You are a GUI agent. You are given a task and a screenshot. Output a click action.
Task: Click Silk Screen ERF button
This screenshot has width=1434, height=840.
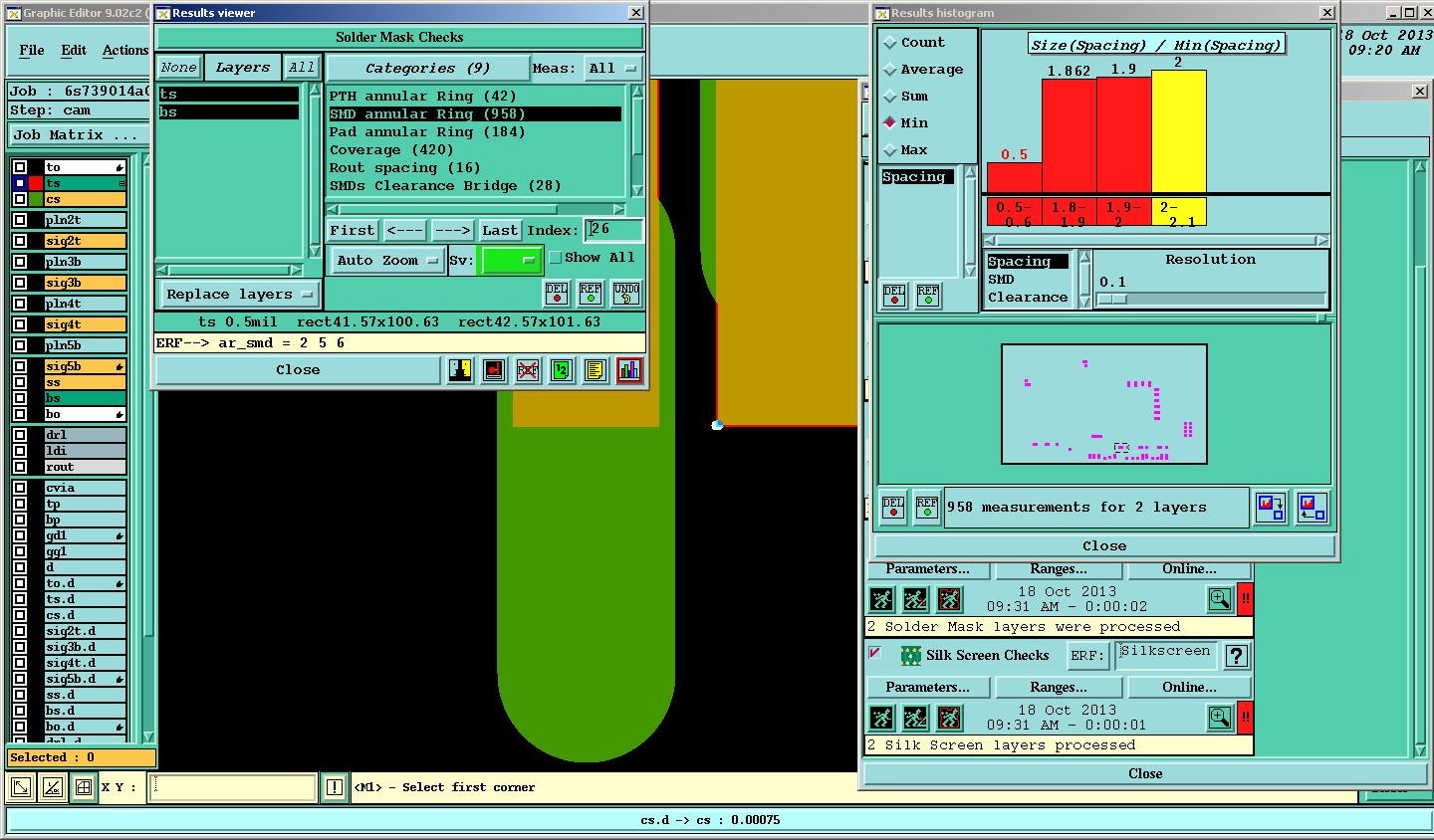pos(1087,656)
